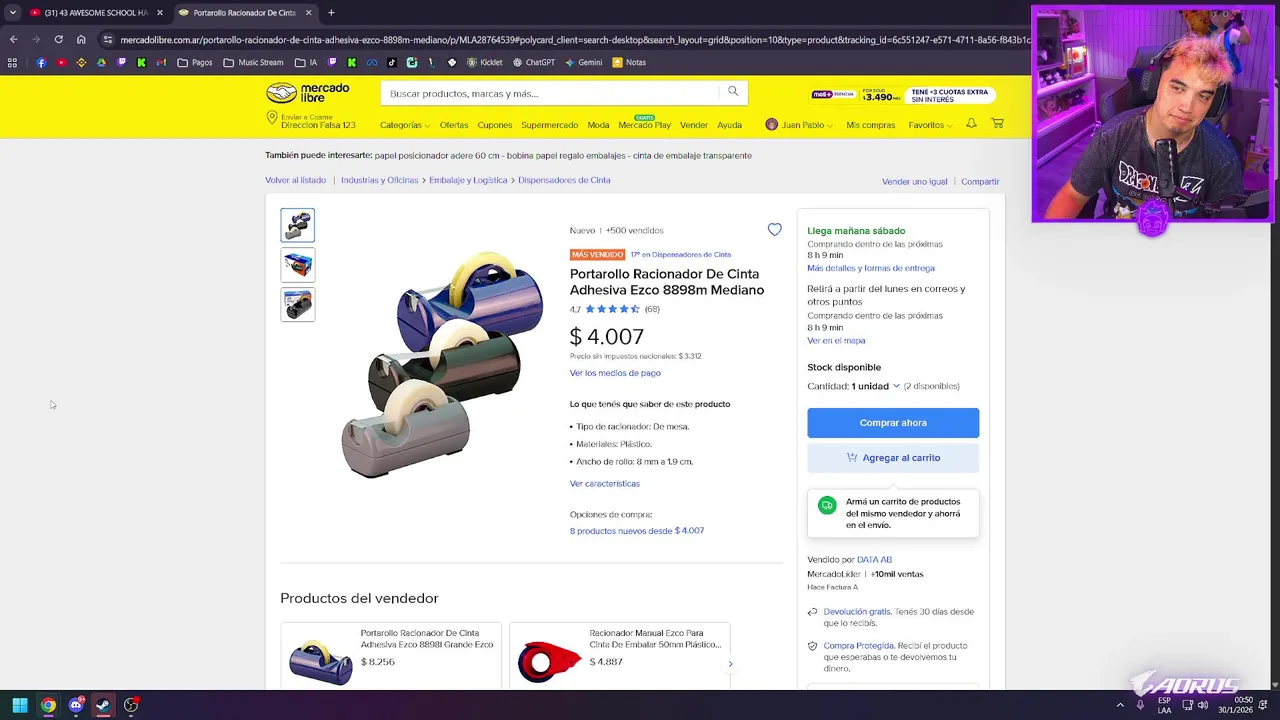
Task: Open the ChatGPT bookmark
Action: coord(533,62)
